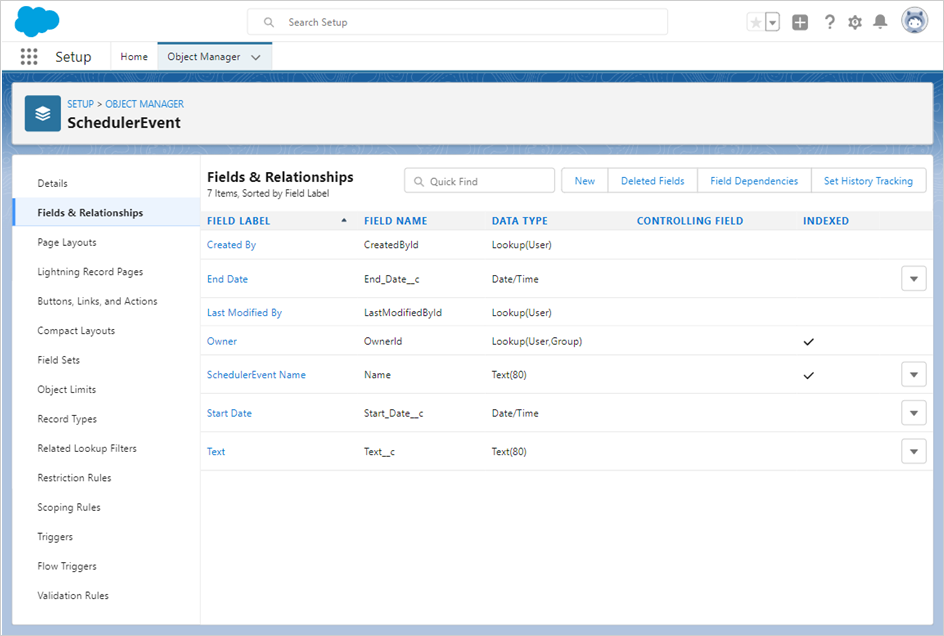The width and height of the screenshot is (944, 636).
Task: Open the Text field row actions dropdown
Action: point(913,451)
